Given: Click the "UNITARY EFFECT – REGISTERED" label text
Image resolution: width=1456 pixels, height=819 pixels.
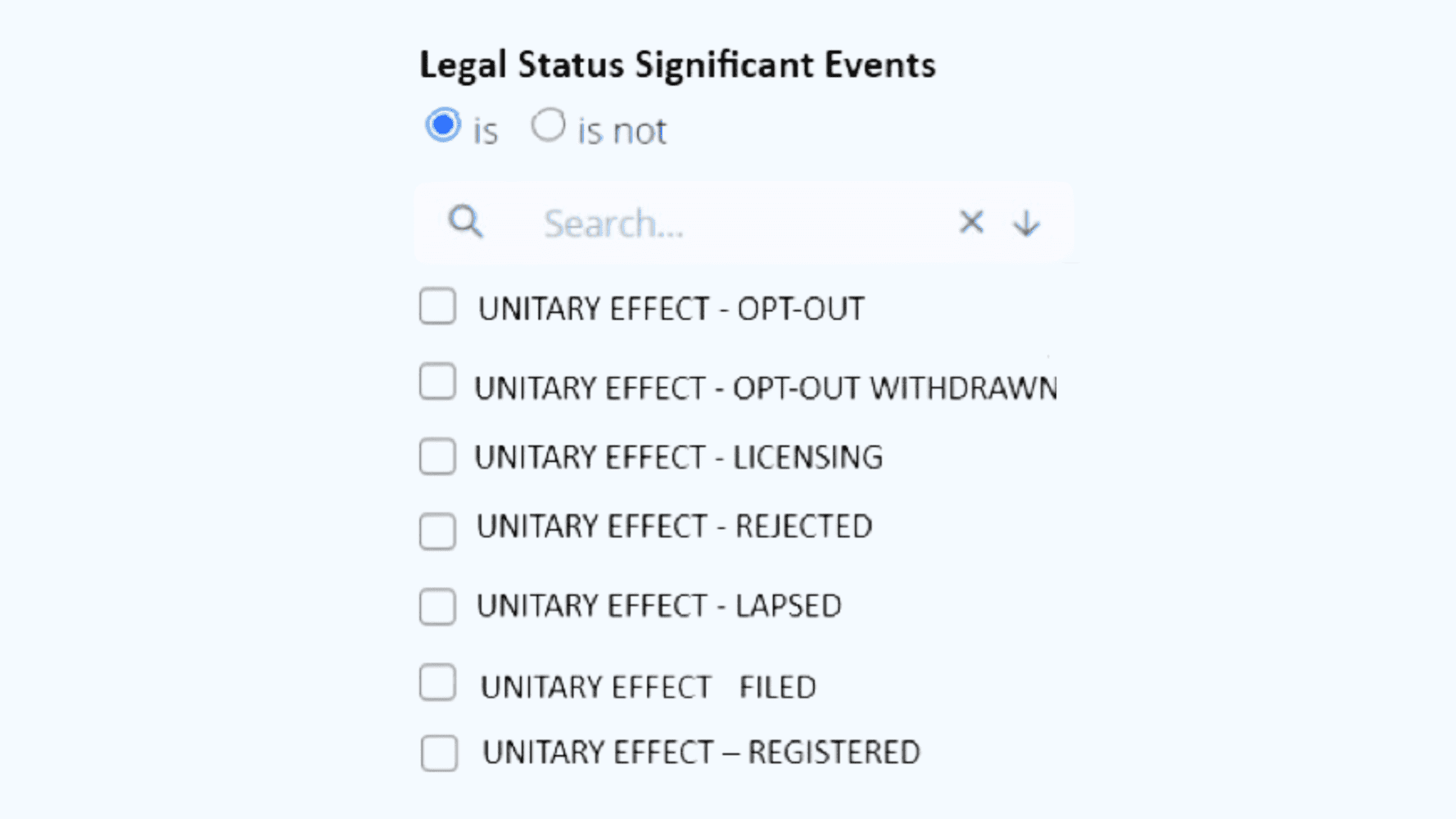Looking at the screenshot, I should coord(701,752).
